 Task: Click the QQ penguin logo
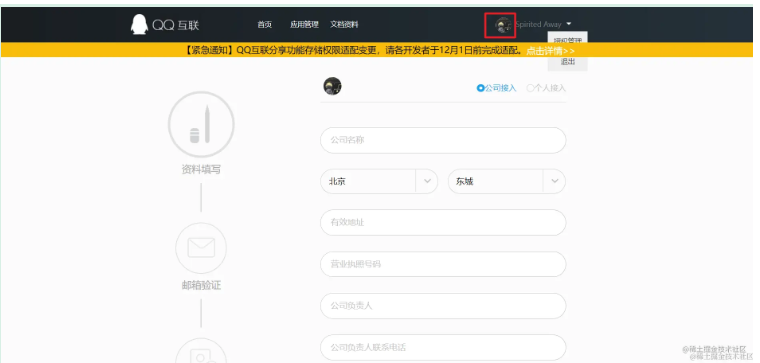pyautogui.click(x=139, y=24)
